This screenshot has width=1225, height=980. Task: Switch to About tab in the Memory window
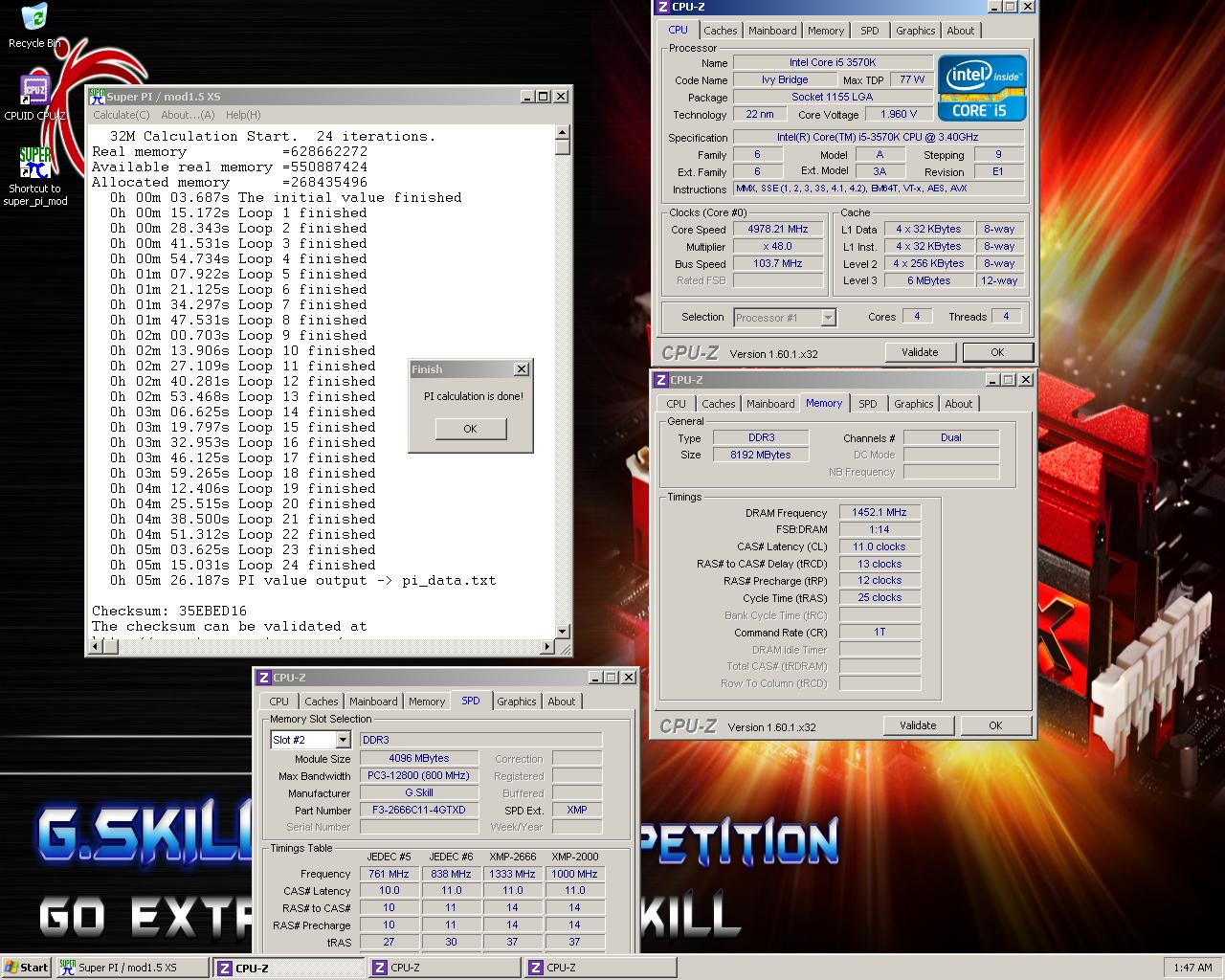click(959, 404)
